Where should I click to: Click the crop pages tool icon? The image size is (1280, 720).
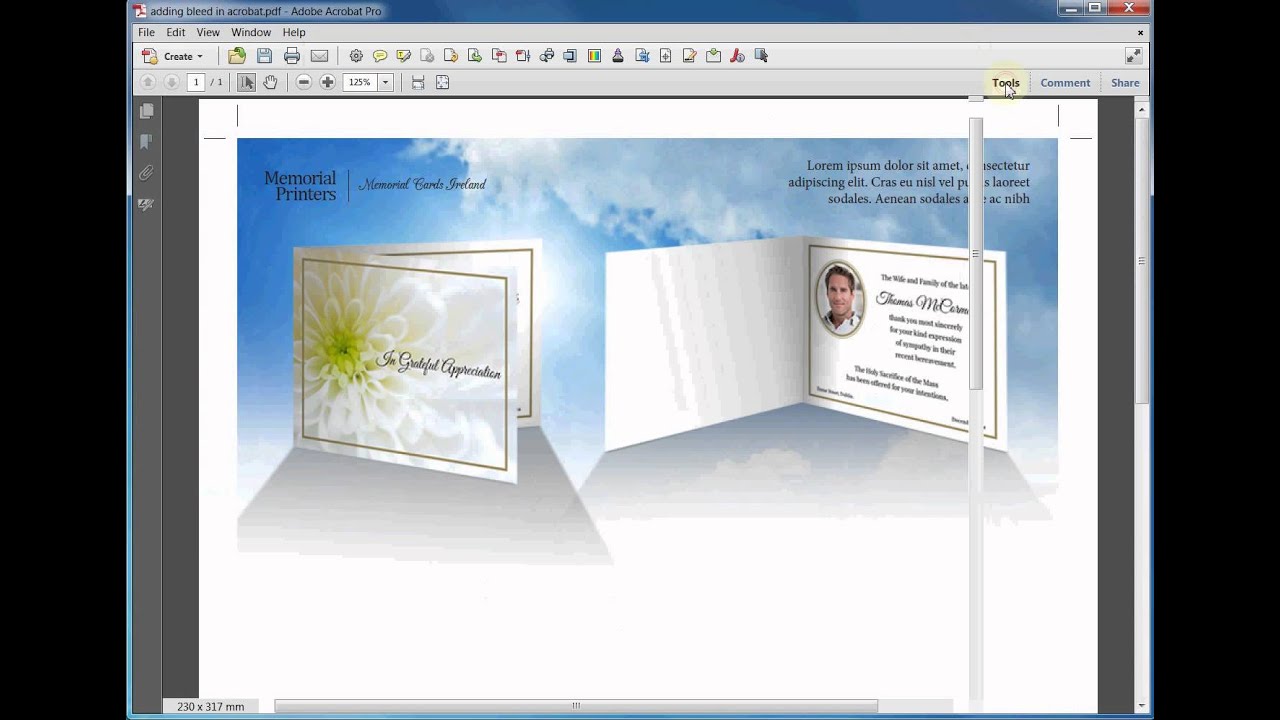[523, 56]
